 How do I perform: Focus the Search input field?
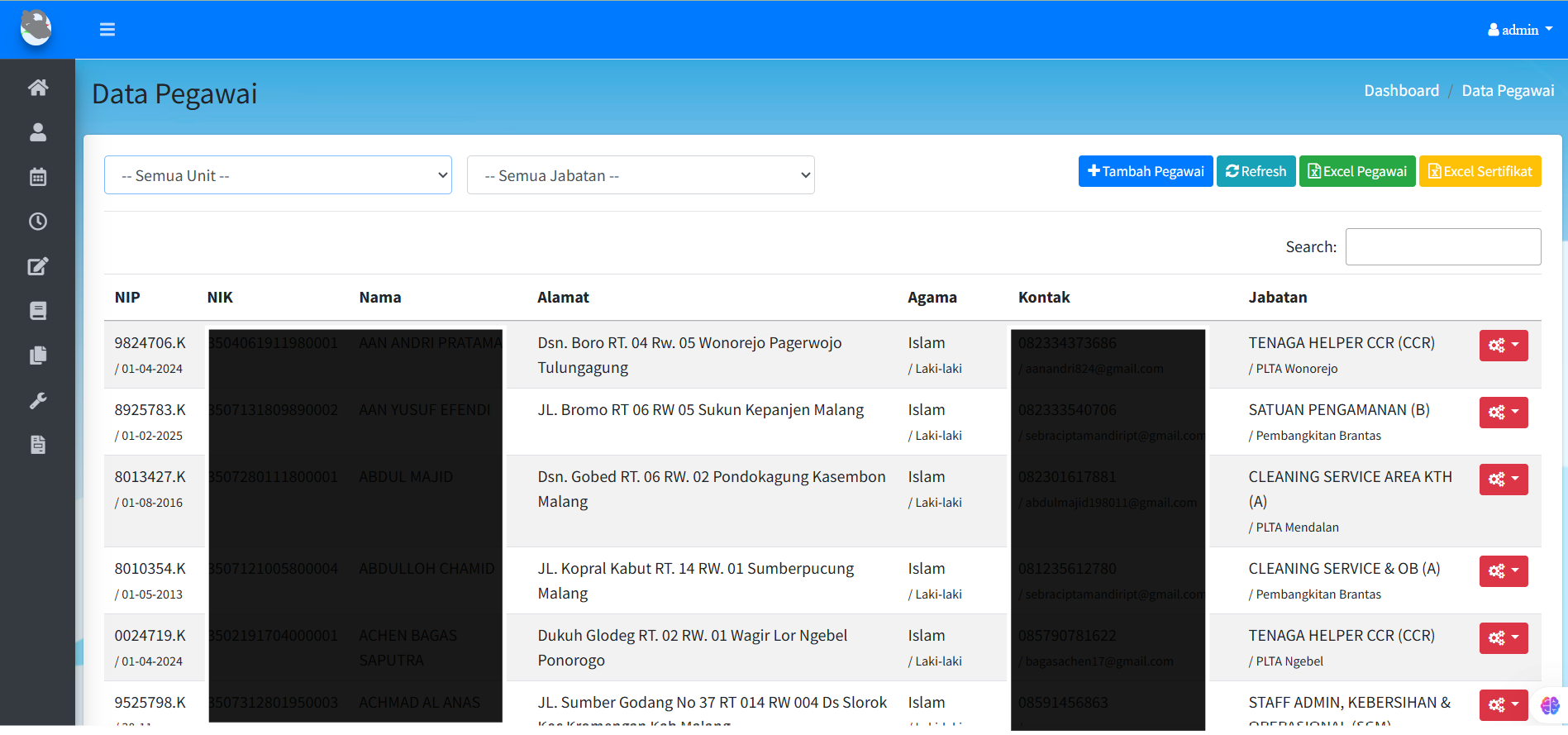tap(1442, 247)
